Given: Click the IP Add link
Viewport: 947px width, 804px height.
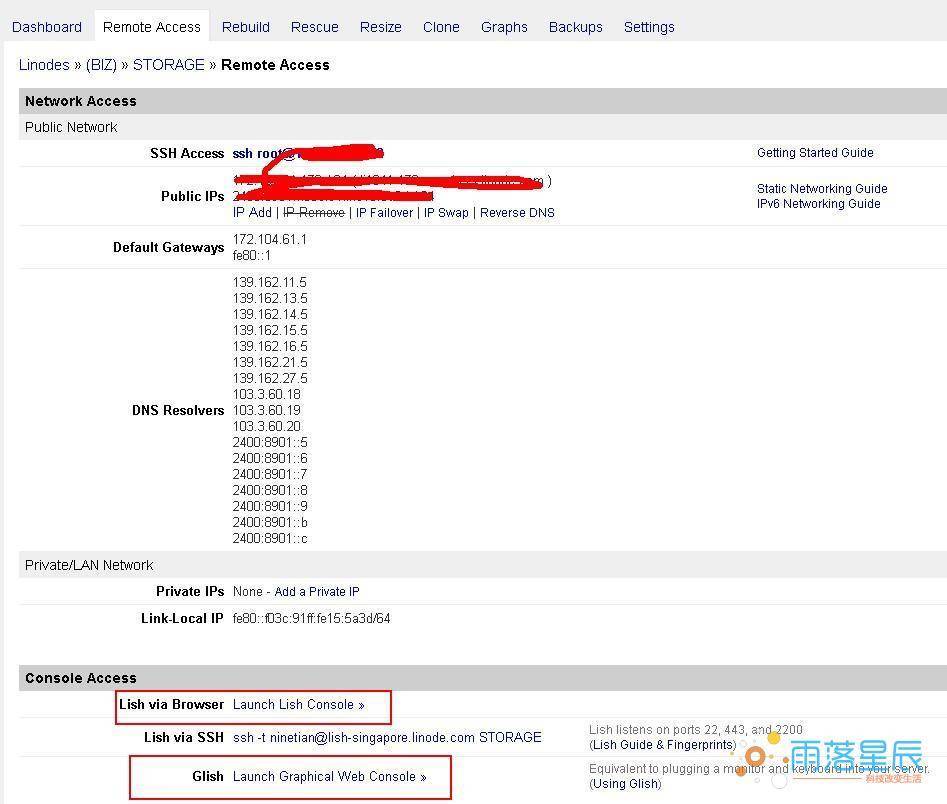Looking at the screenshot, I should [252, 213].
